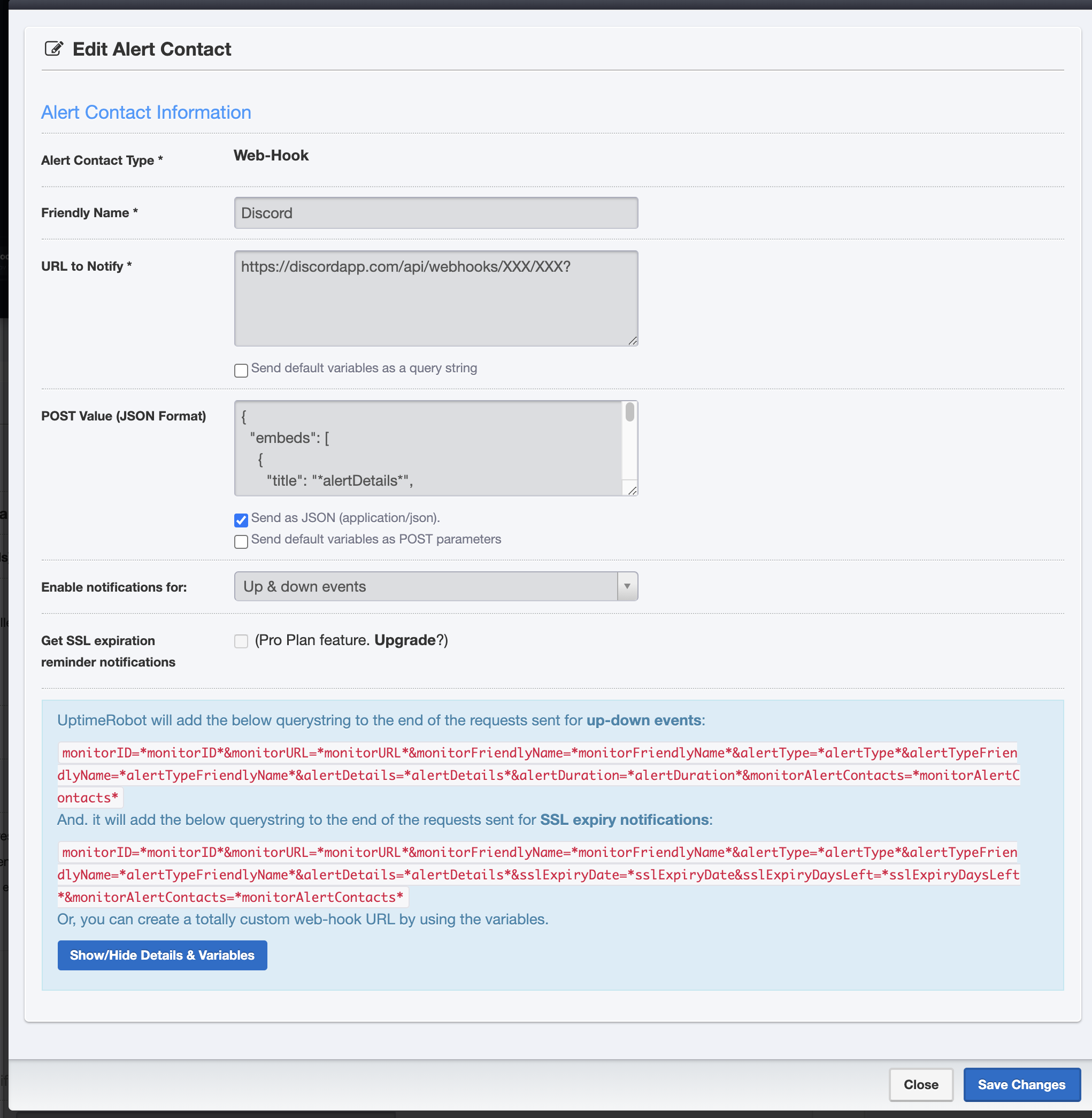1092x1118 pixels.
Task: Click the resize handle on URL textarea
Action: [x=632, y=341]
